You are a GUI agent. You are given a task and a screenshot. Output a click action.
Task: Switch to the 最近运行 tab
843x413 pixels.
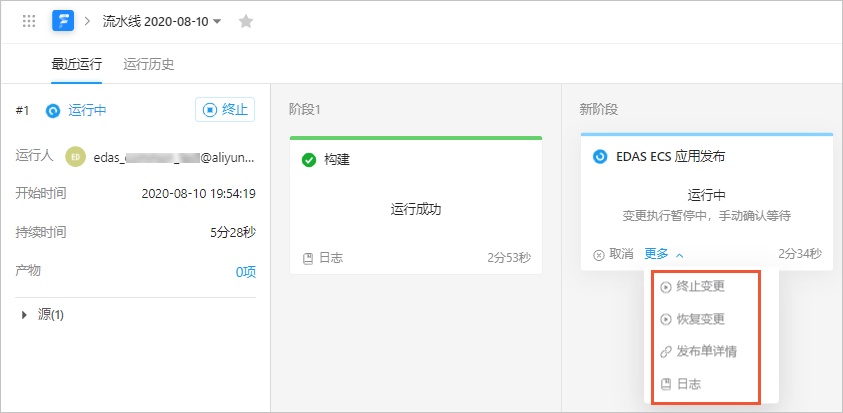[76, 65]
